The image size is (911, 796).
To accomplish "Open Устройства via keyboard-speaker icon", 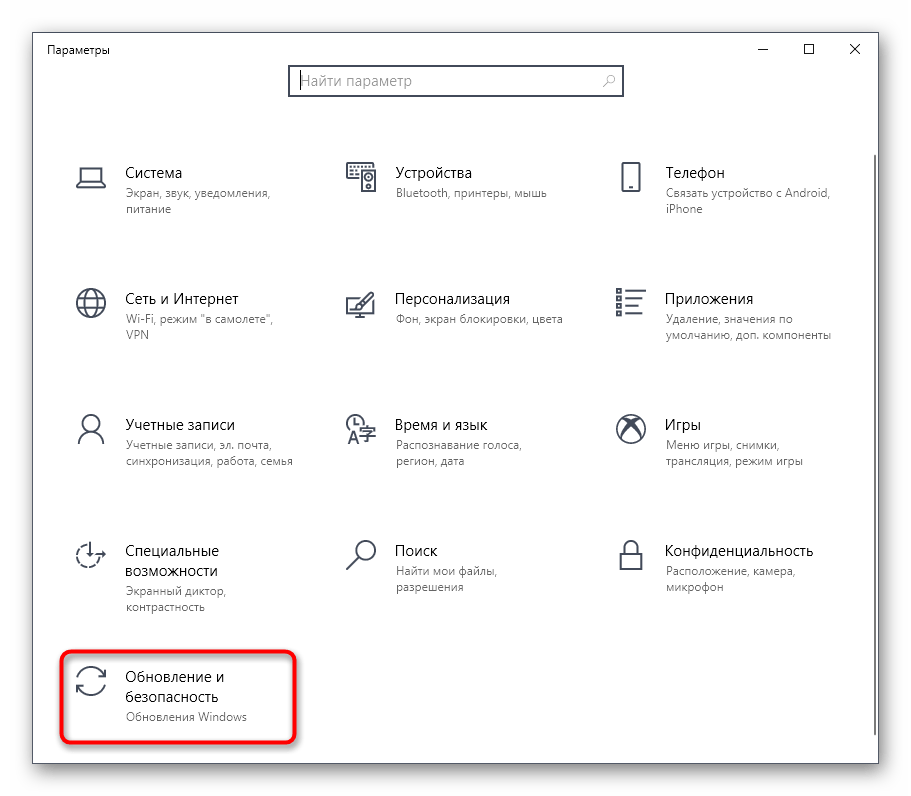I will (360, 177).
